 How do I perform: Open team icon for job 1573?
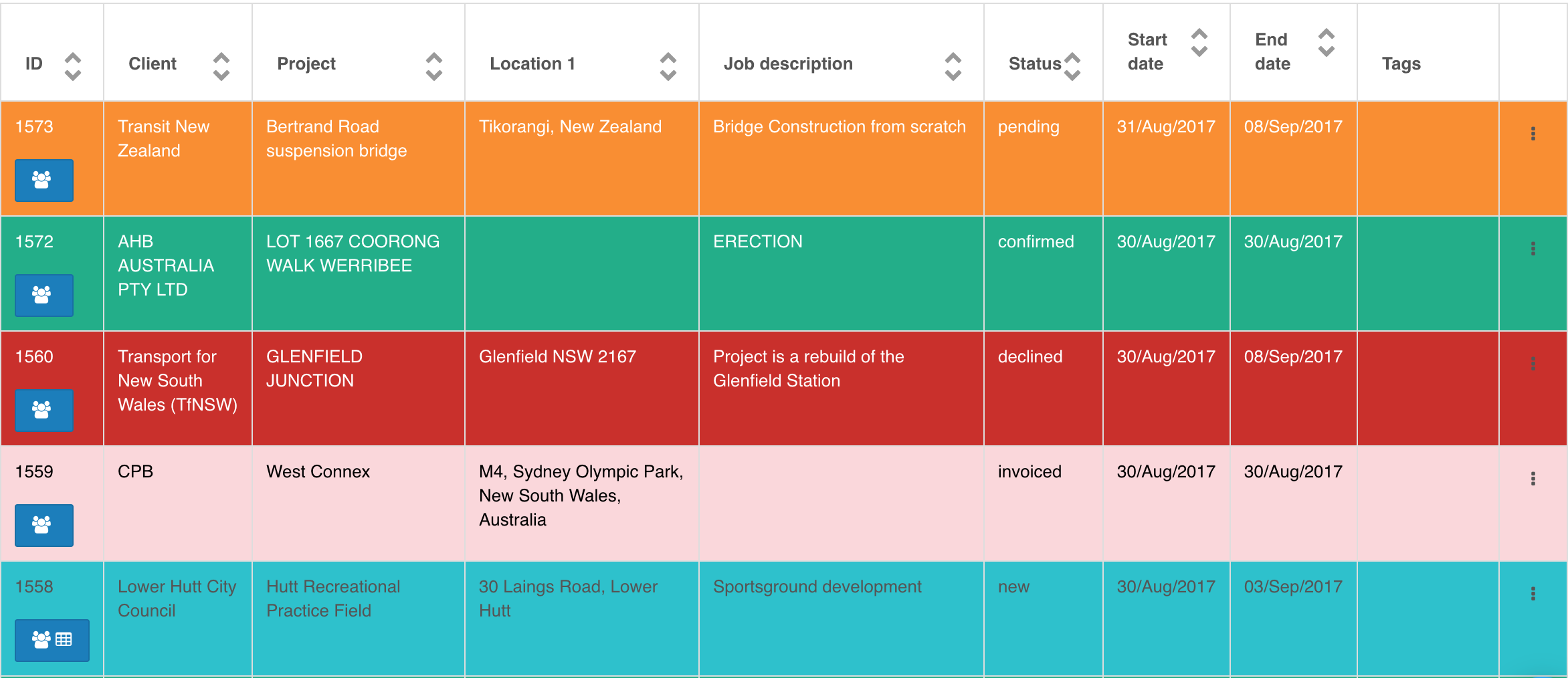click(x=43, y=180)
